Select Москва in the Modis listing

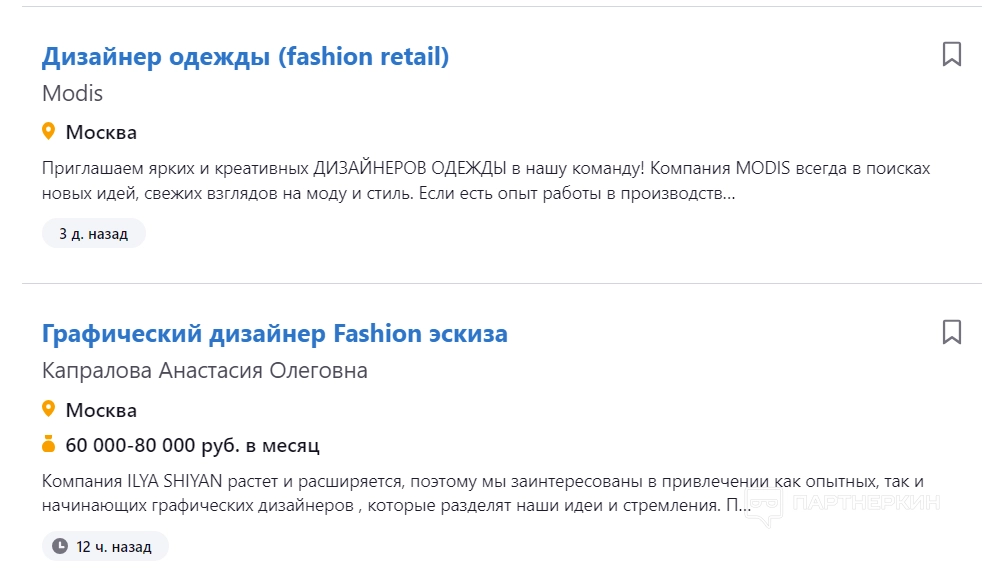coord(101,133)
